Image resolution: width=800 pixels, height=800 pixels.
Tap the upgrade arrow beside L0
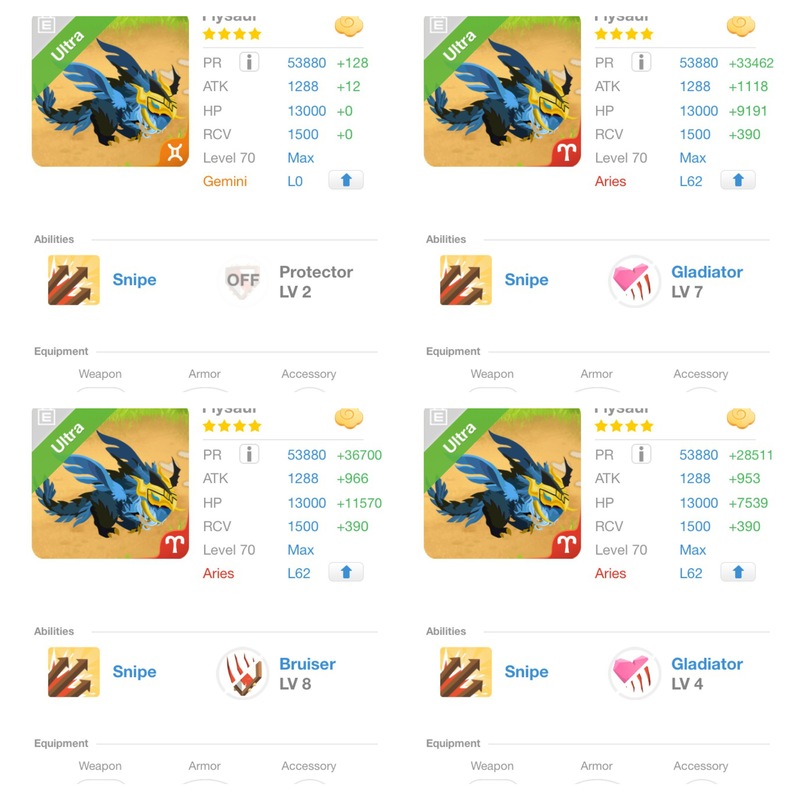[x=346, y=180]
